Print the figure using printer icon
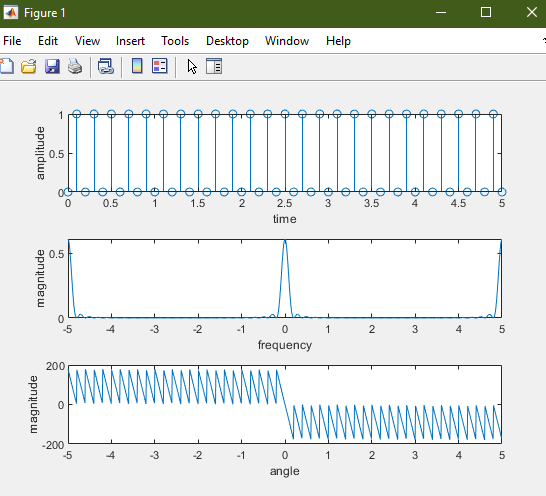Viewport: 546px width, 496px height. coord(75,66)
